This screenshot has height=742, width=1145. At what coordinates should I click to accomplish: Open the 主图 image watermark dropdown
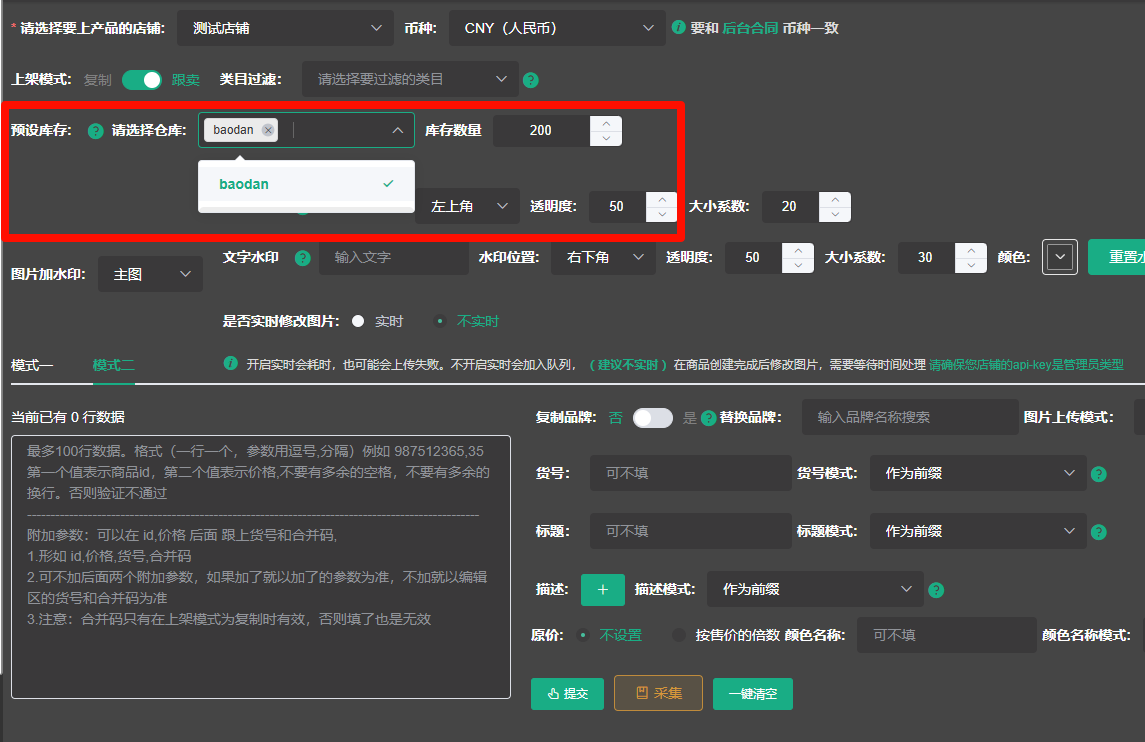click(x=150, y=274)
